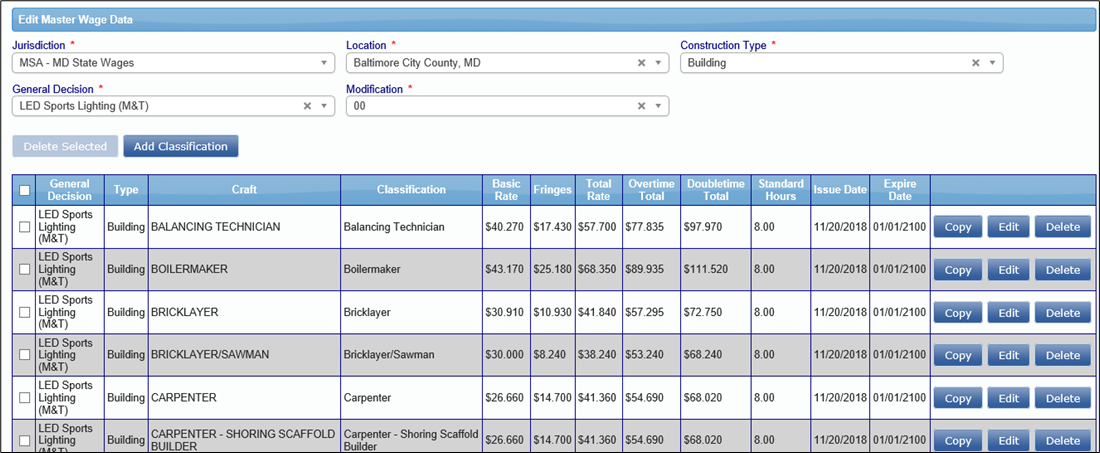Open the Modification dropdown arrow
The height and width of the screenshot is (453, 1100).
pyautogui.click(x=658, y=106)
